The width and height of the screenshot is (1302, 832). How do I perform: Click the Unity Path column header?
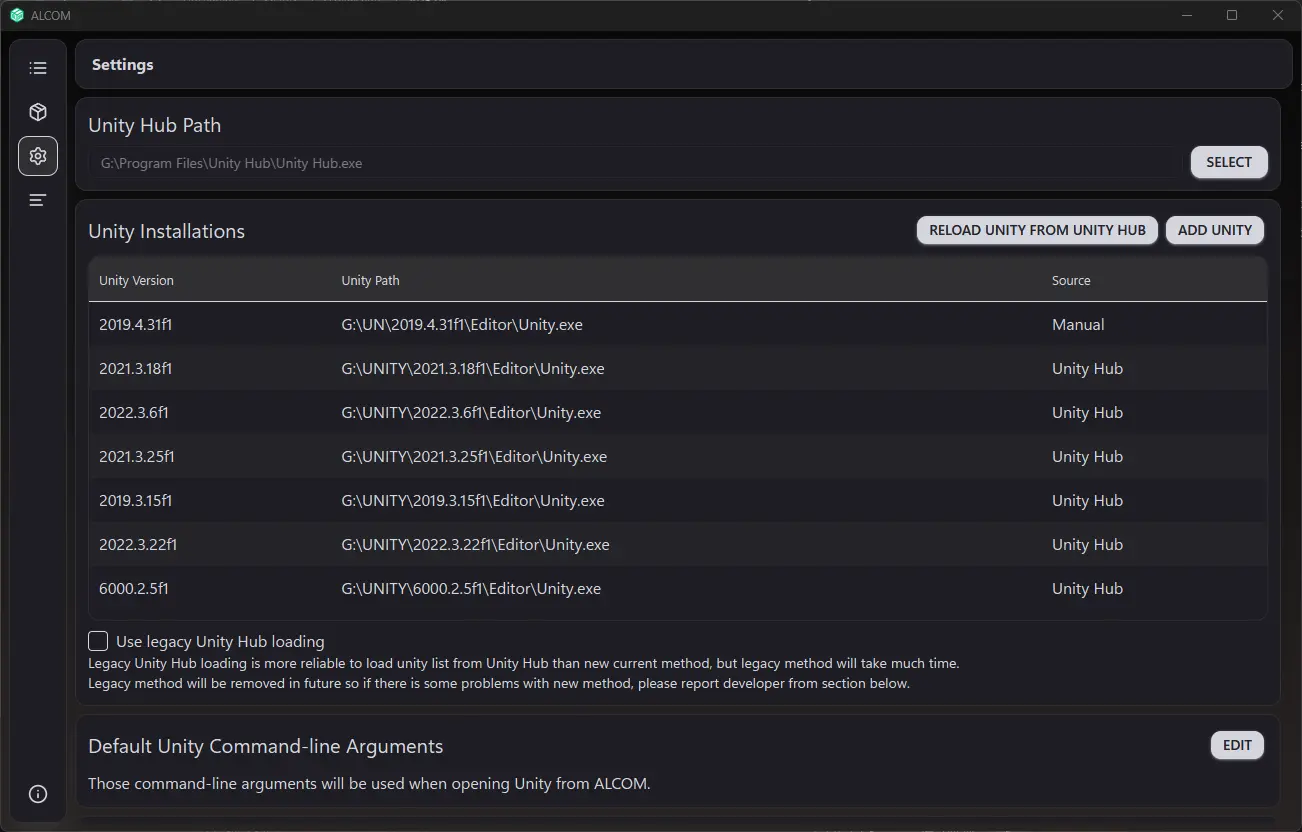(x=370, y=281)
